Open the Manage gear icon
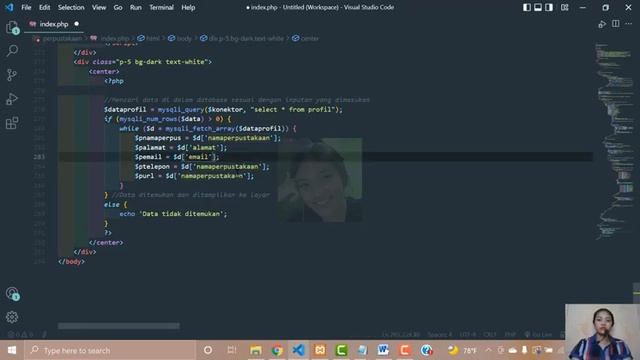Screen dimensions: 640x360 click(12, 317)
